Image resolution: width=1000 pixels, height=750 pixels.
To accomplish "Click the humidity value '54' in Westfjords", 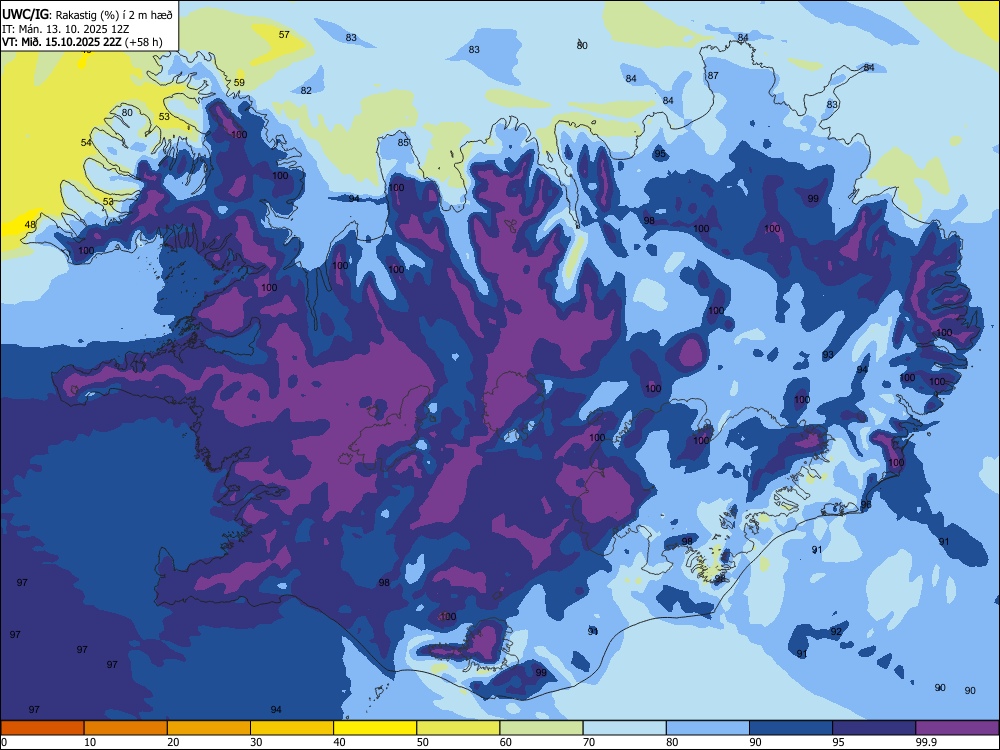I will click(x=86, y=142).
